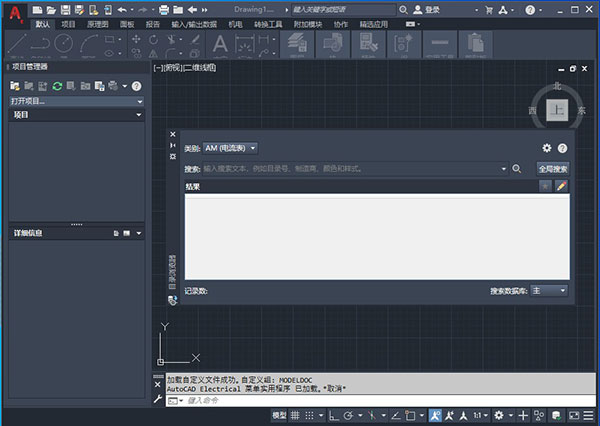Open the 类别 AM (电流表) dropdown
Image resolution: width=600 pixels, height=426 pixels.
(x=230, y=148)
